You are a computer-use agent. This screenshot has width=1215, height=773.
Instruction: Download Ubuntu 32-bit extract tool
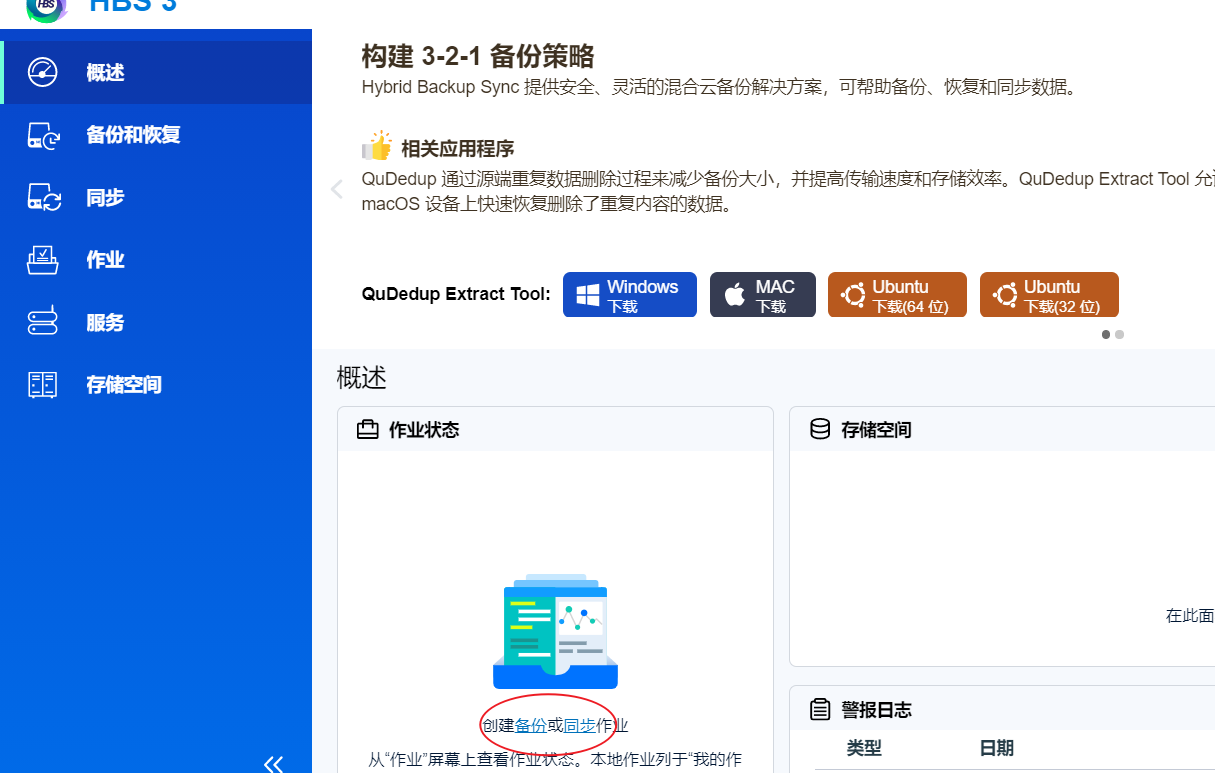(1049, 295)
